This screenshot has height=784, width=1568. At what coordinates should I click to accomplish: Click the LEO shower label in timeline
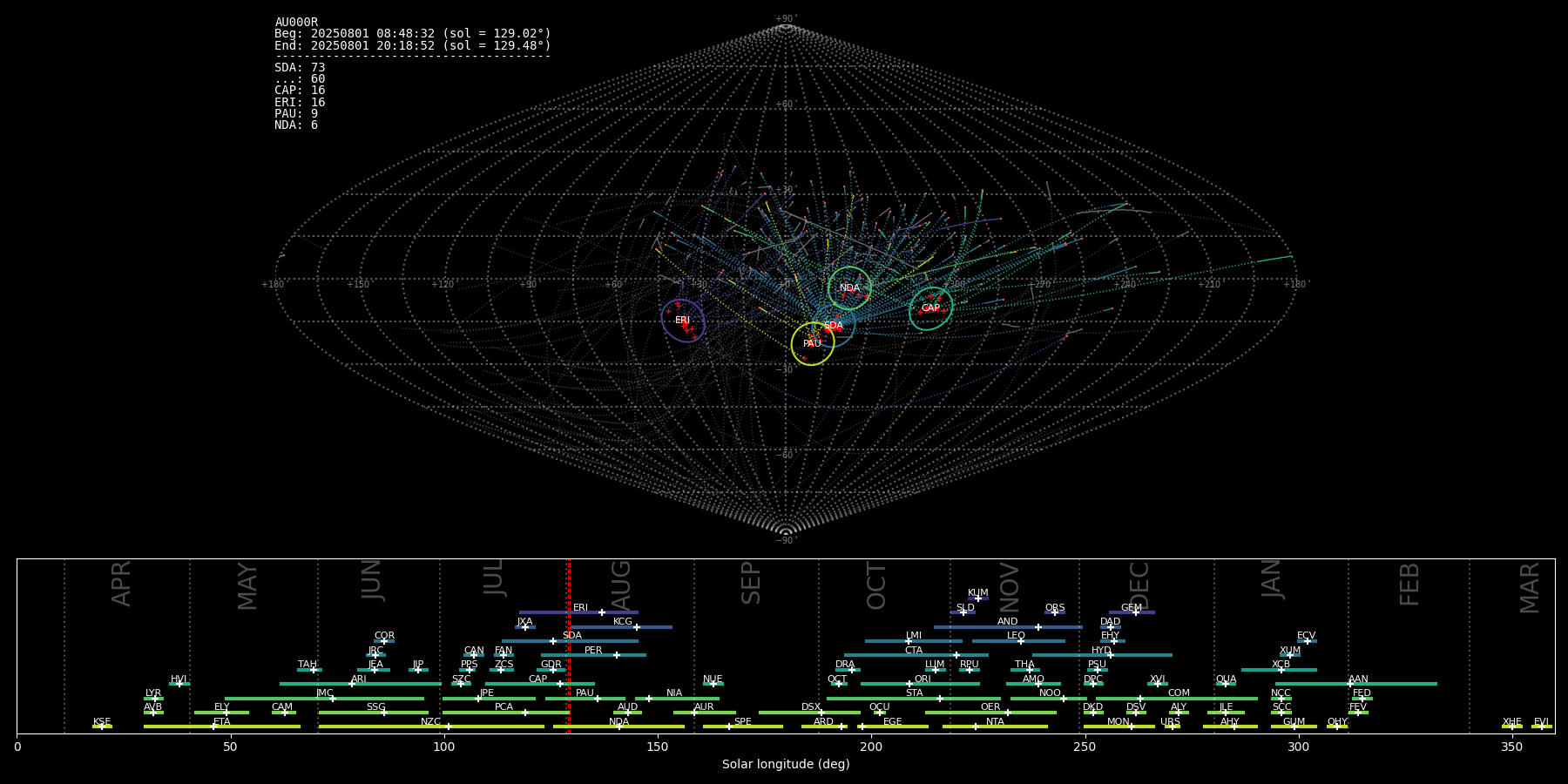pyautogui.click(x=1017, y=636)
